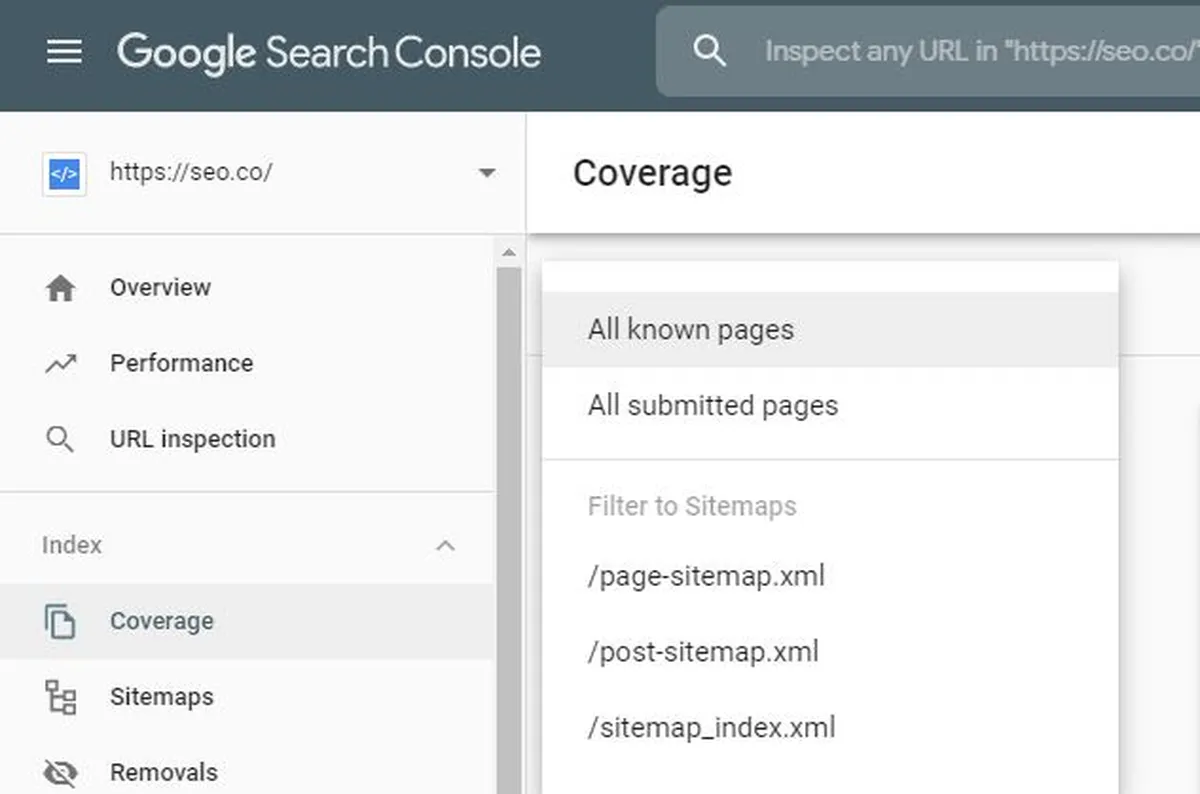Click the search magnifier icon in URL bar
1200x794 pixels.
pos(709,51)
